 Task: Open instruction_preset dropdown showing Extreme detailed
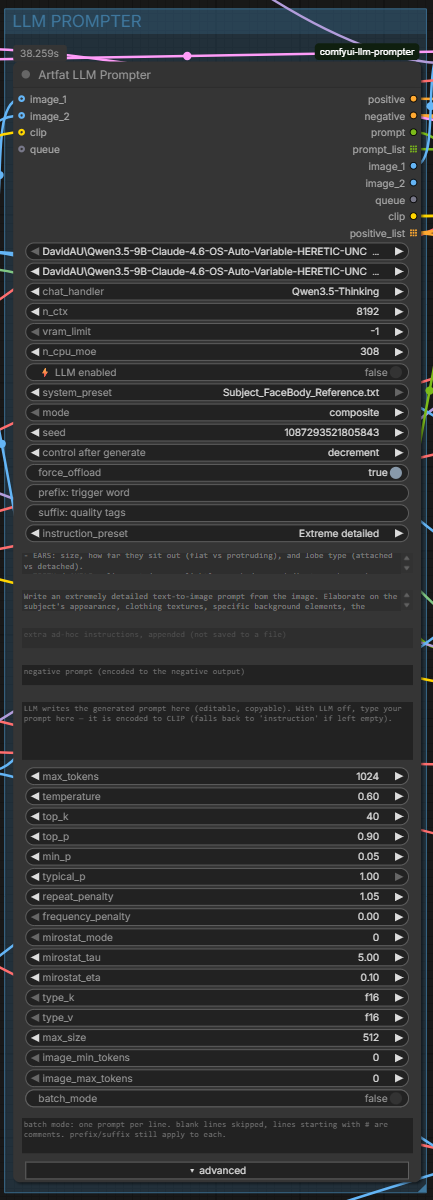(x=217, y=534)
